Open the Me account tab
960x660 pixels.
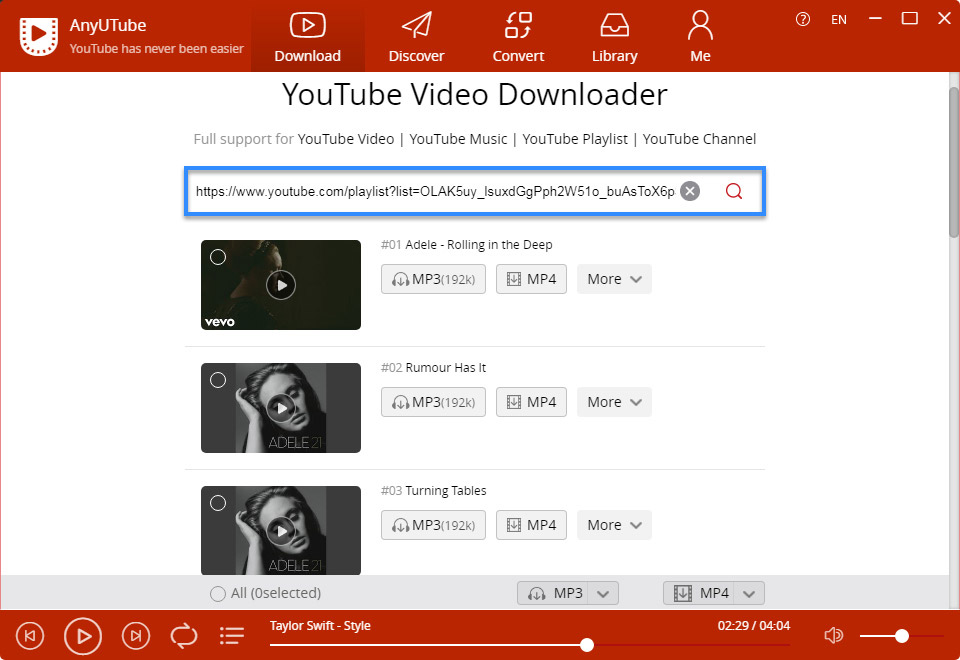click(x=700, y=37)
